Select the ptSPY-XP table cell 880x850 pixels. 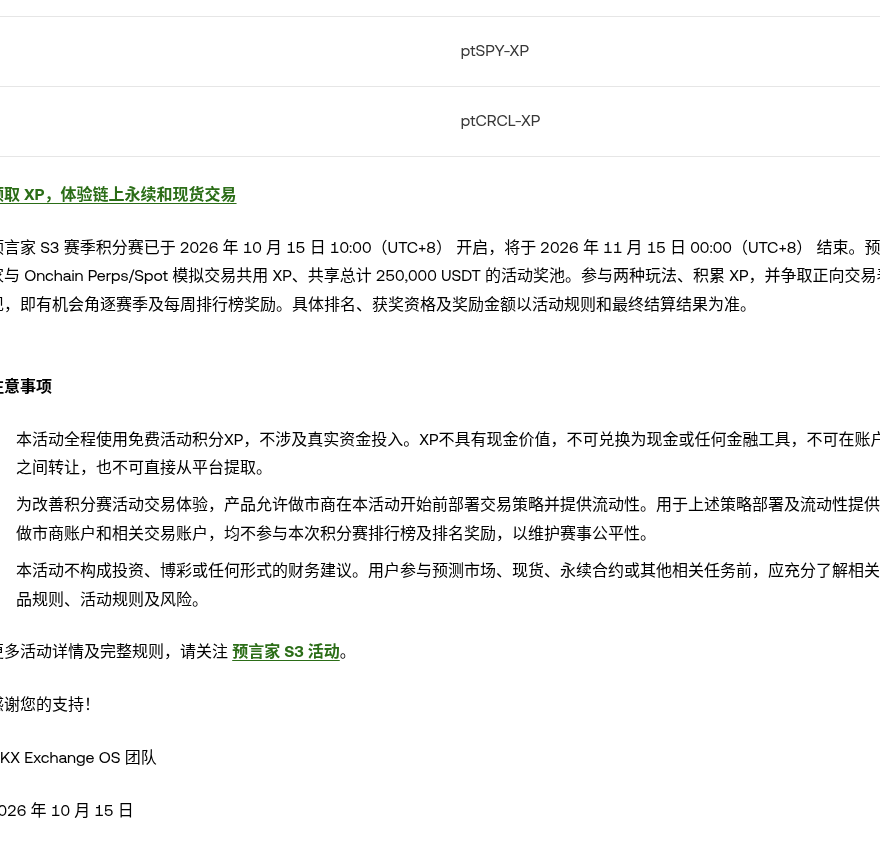coord(494,51)
